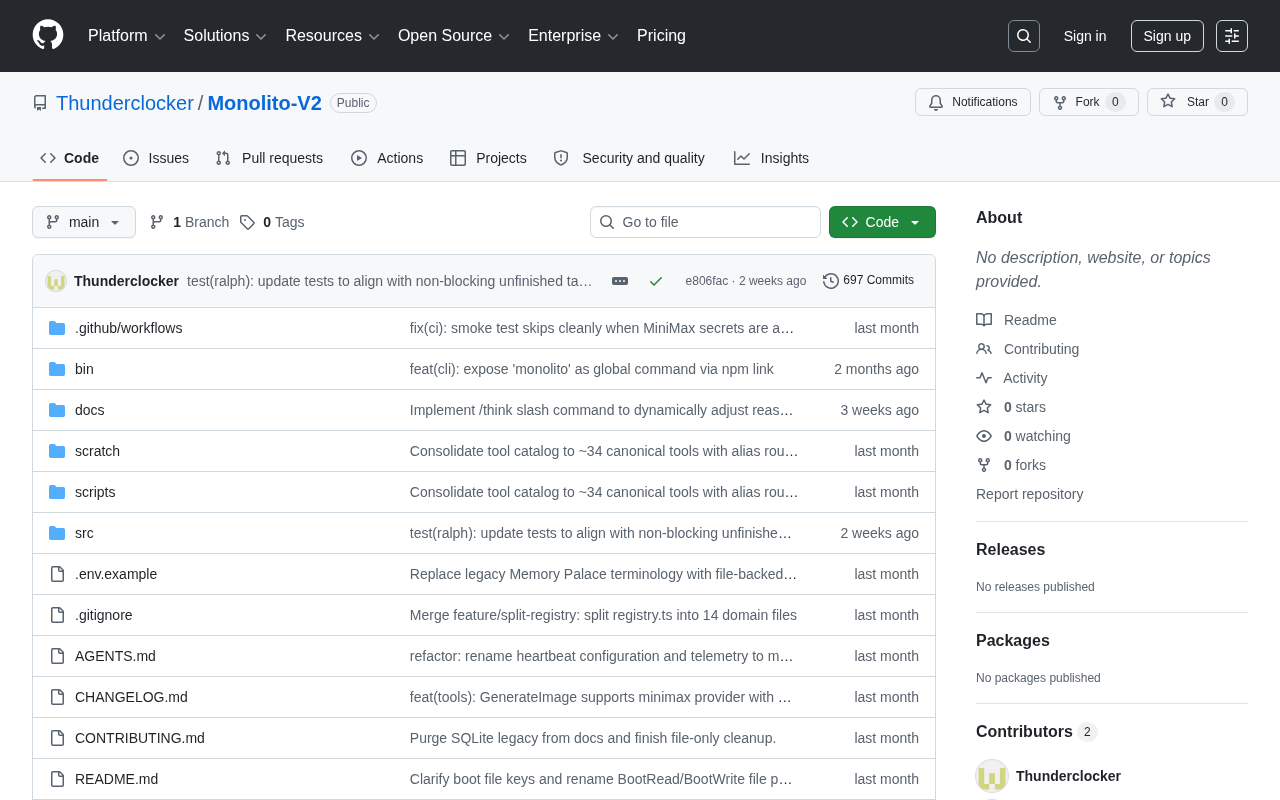The height and width of the screenshot is (800, 1280).
Task: Switch to the Issues tab
Action: coord(156,158)
